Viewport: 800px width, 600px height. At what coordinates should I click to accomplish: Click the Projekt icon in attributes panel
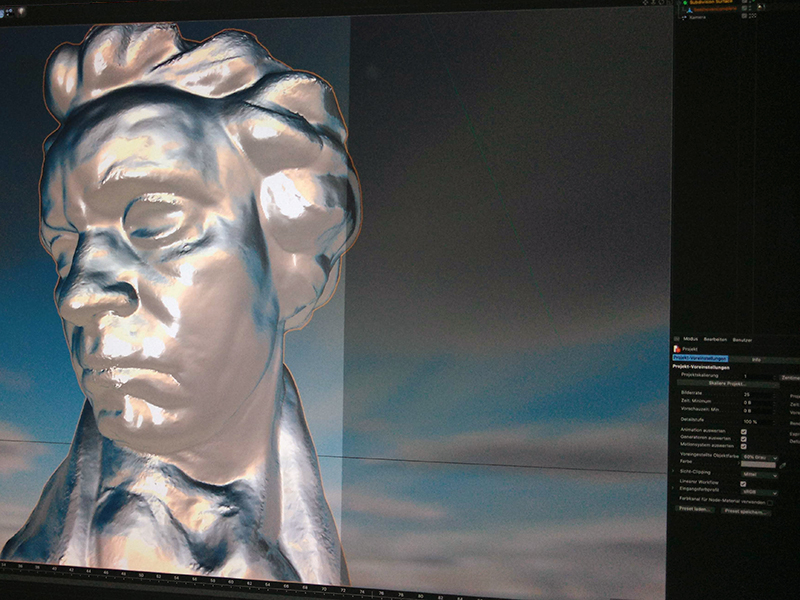click(x=677, y=349)
